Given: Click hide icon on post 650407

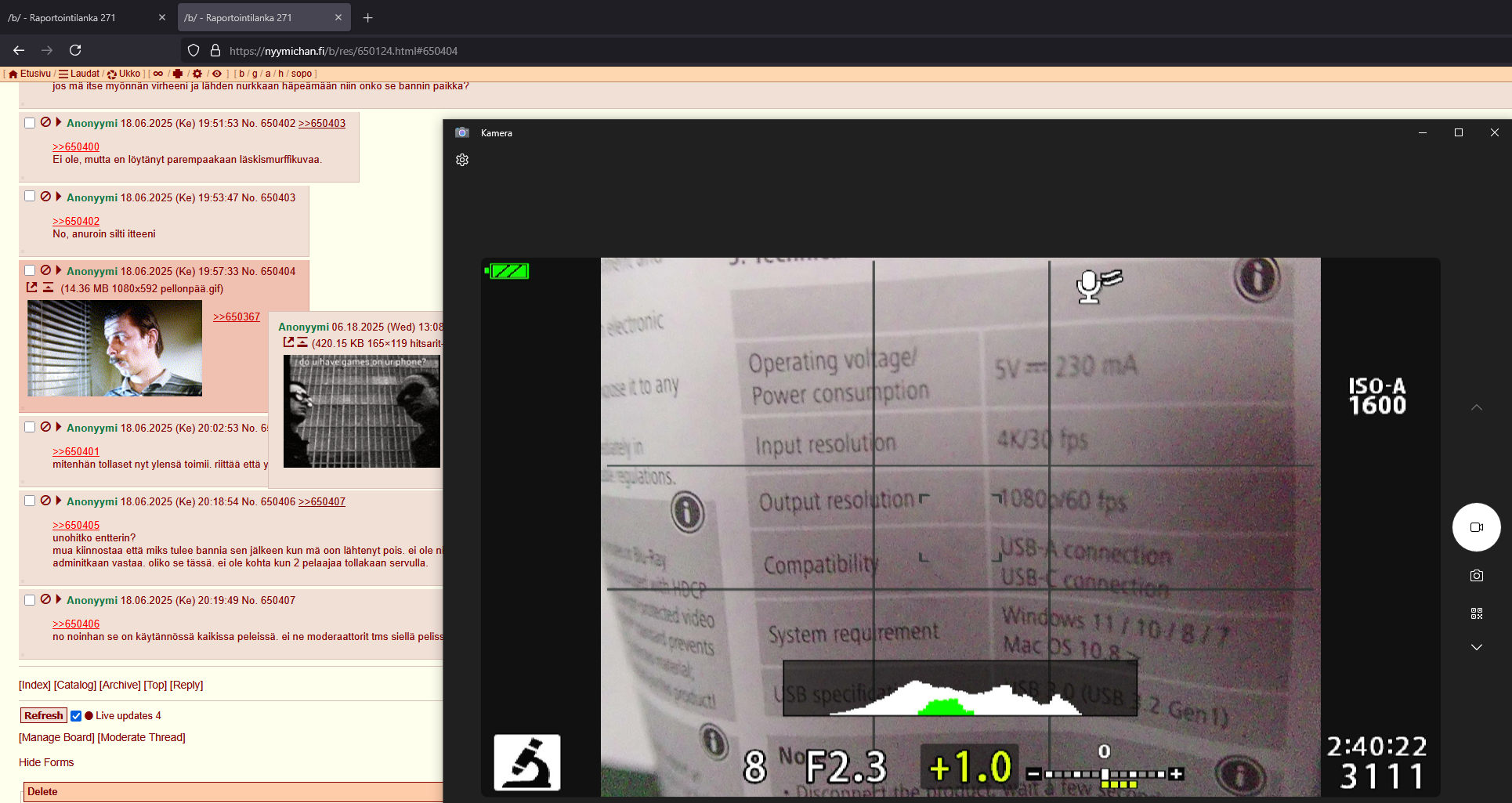Looking at the screenshot, I should (45, 599).
